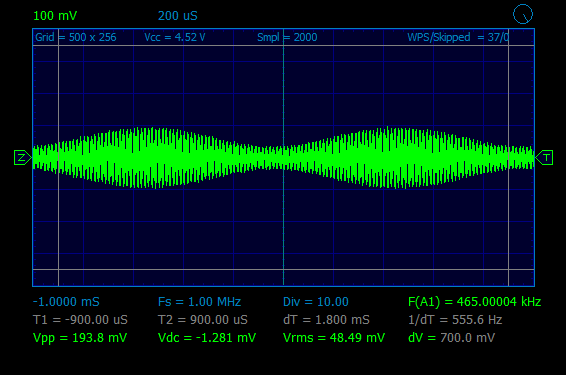Click the -1.0000 mS time offset value
This screenshot has width=566, height=375.
pos(66,302)
